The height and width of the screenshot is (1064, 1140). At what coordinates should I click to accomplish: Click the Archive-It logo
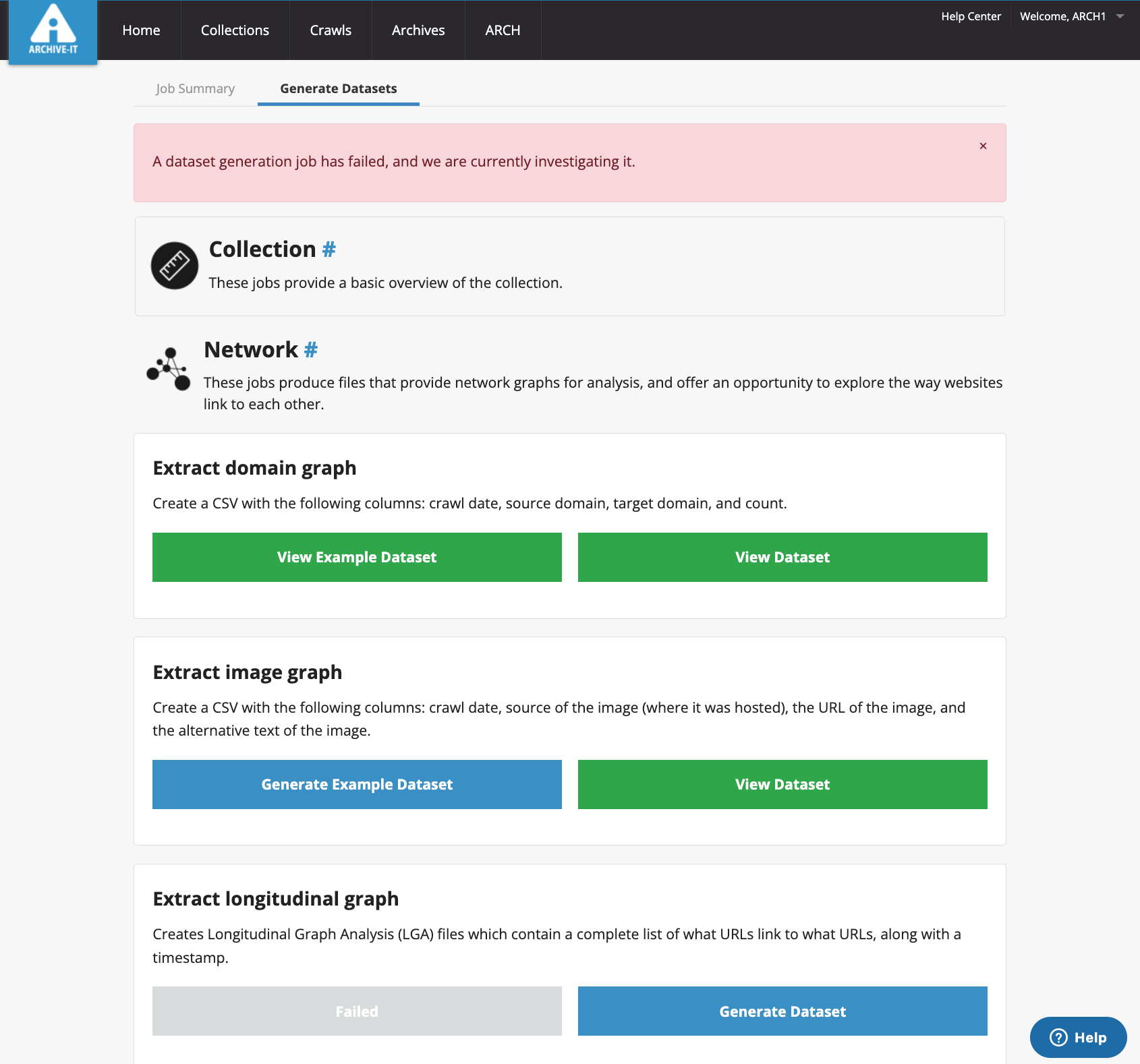[53, 31]
